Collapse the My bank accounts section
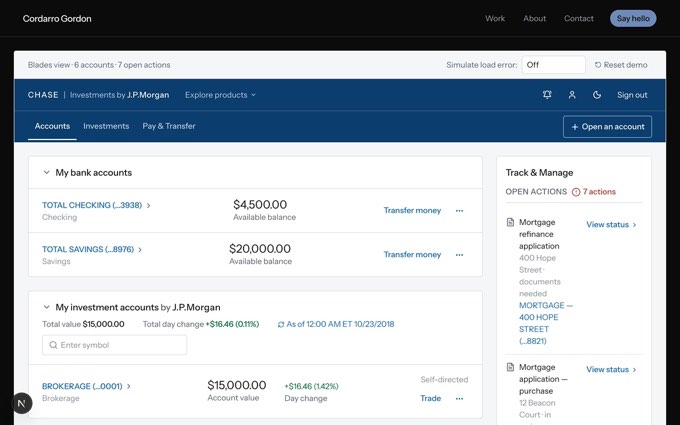 pos(46,173)
